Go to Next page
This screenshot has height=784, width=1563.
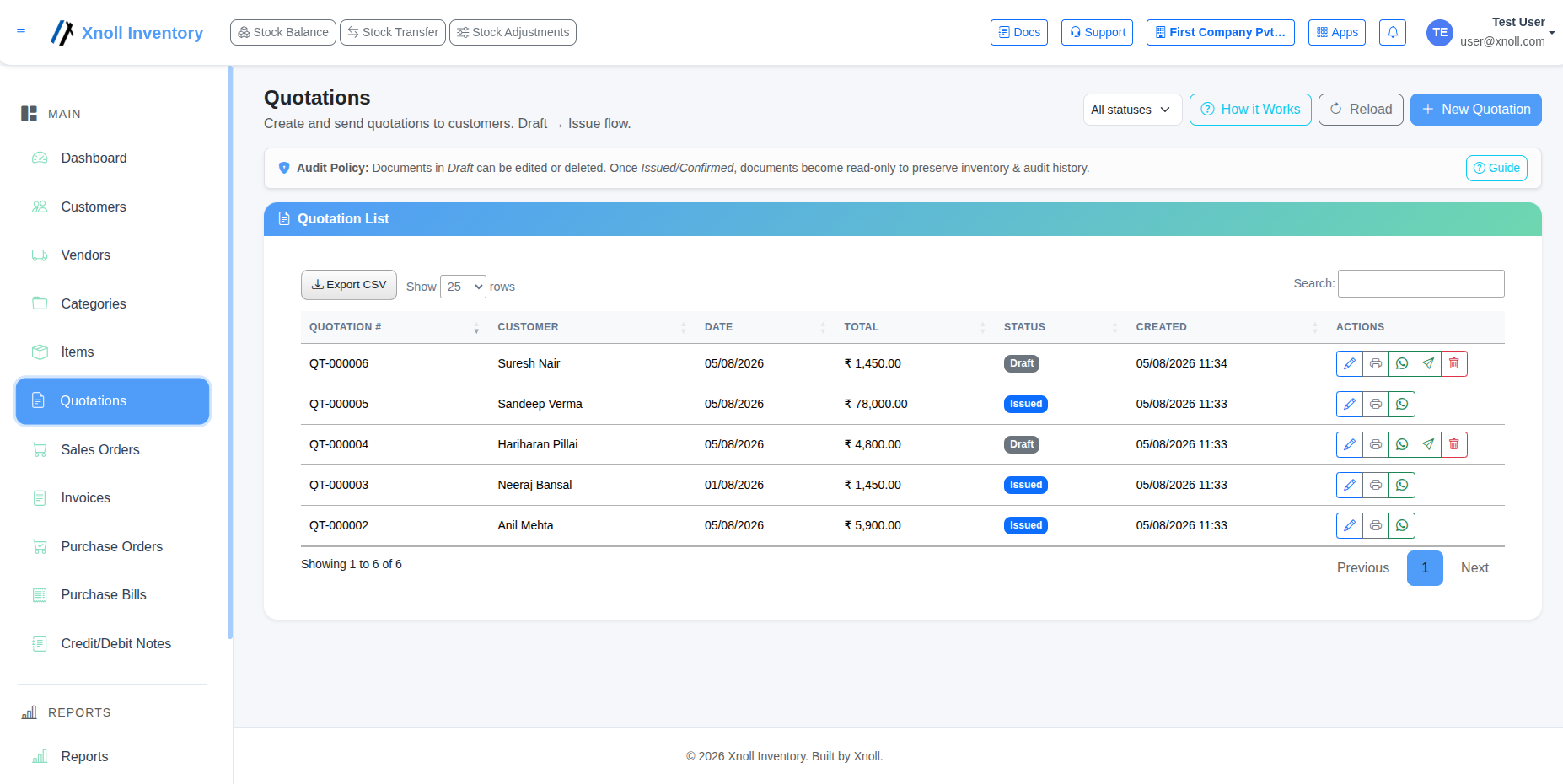[1474, 568]
